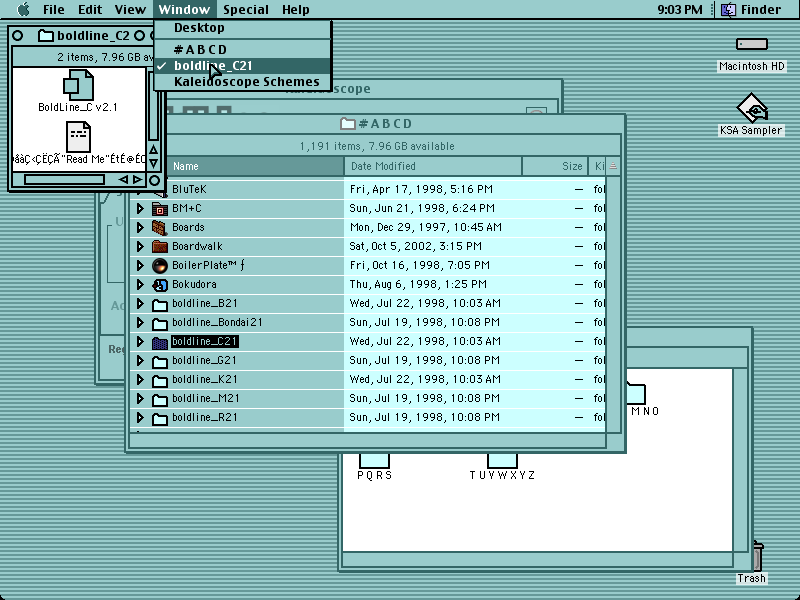Screen dimensions: 800x600
Task: Click scroll down arrow in boldline_C2 window
Action: point(153,163)
